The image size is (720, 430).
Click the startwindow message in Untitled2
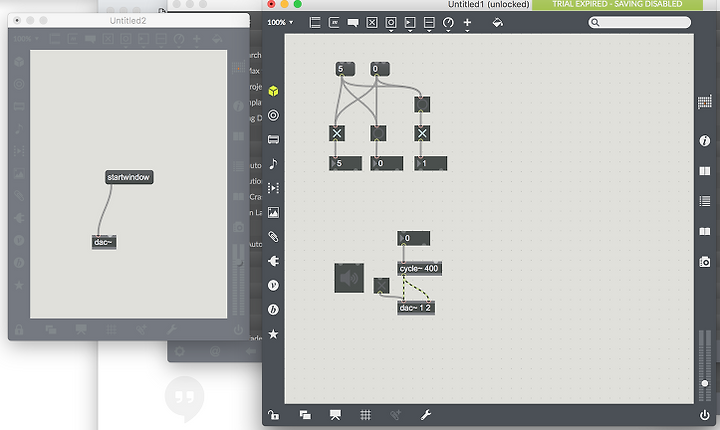(x=129, y=177)
